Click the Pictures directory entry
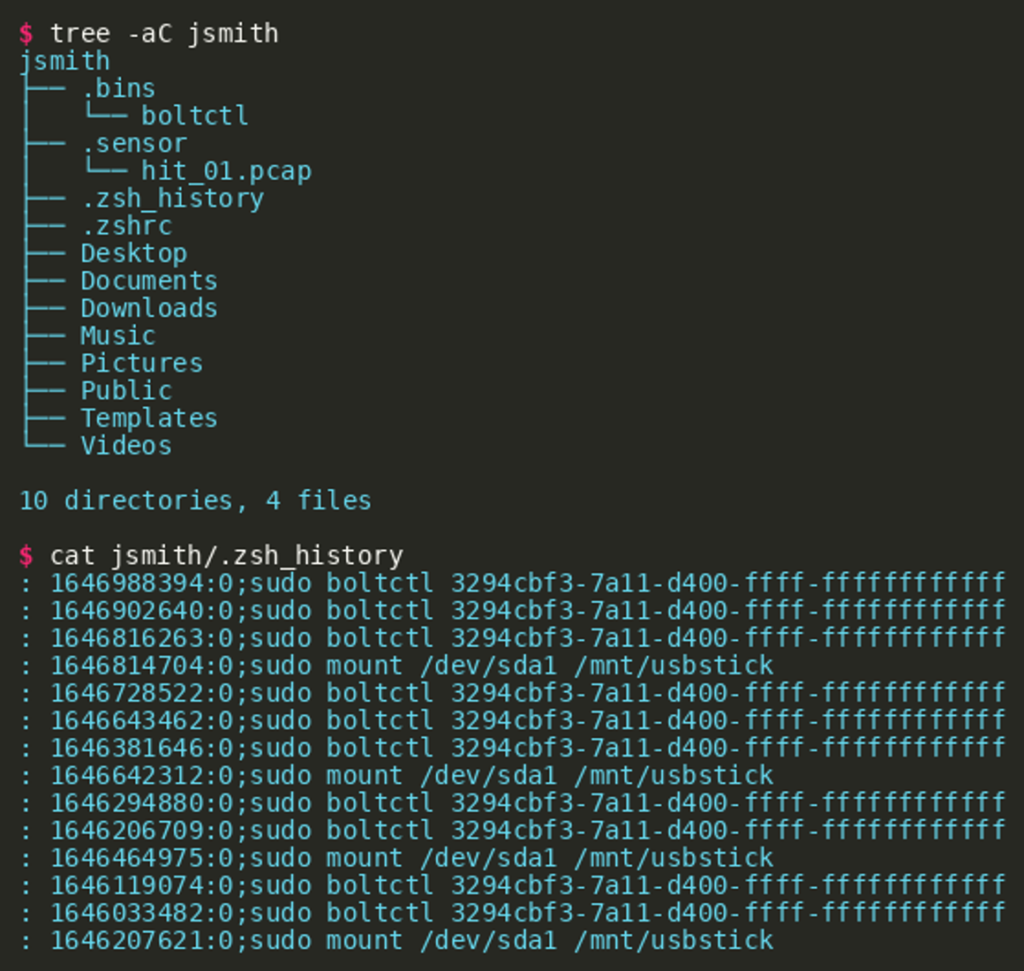This screenshot has width=1024, height=971. (x=141, y=363)
